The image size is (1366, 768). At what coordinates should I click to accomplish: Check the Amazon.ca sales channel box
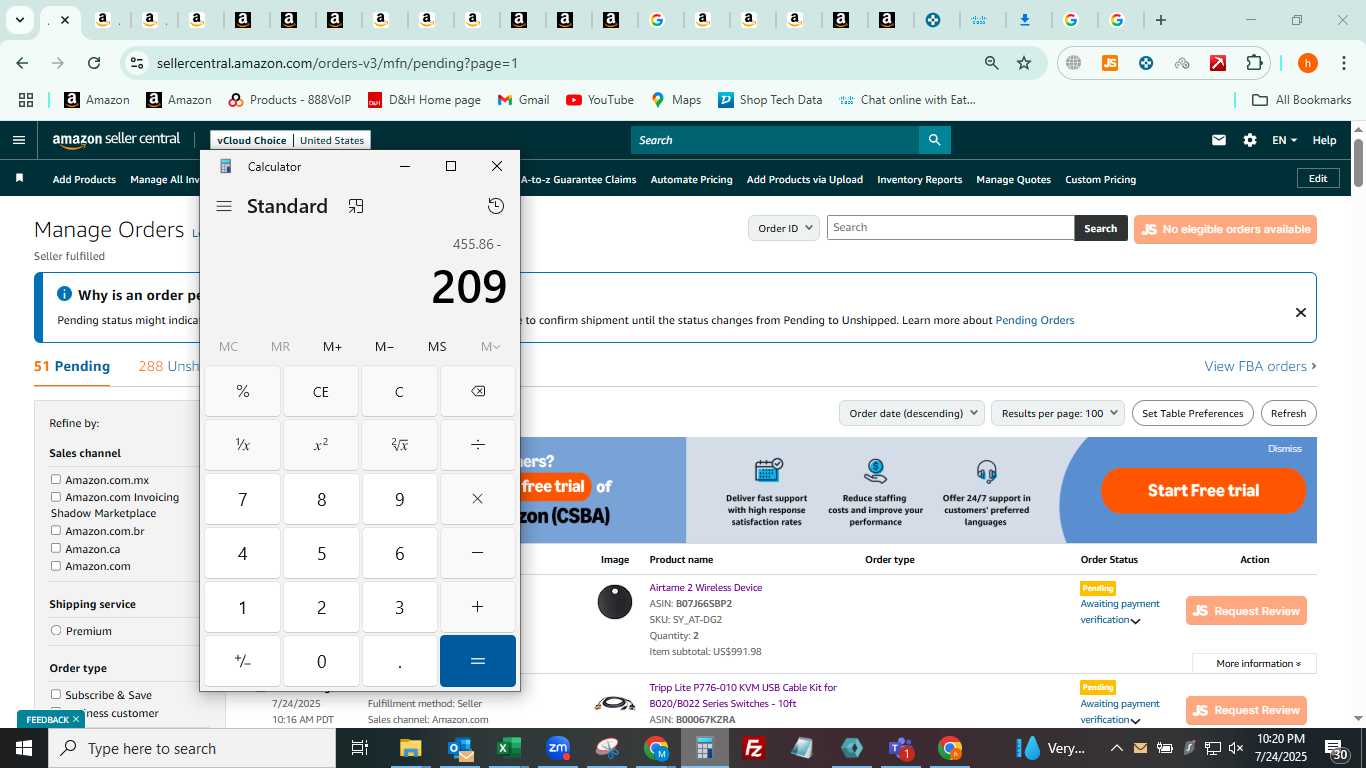[56, 549]
